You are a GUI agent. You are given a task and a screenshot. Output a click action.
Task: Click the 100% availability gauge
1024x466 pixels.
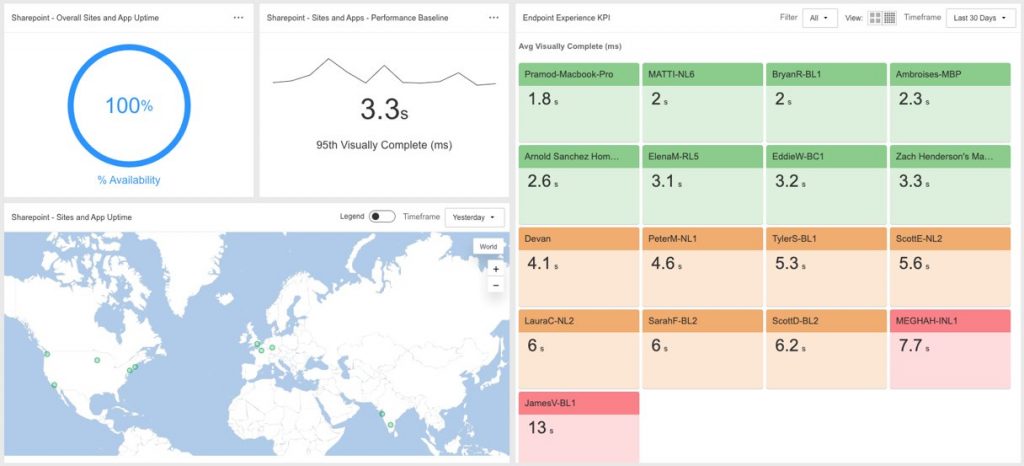coord(129,105)
